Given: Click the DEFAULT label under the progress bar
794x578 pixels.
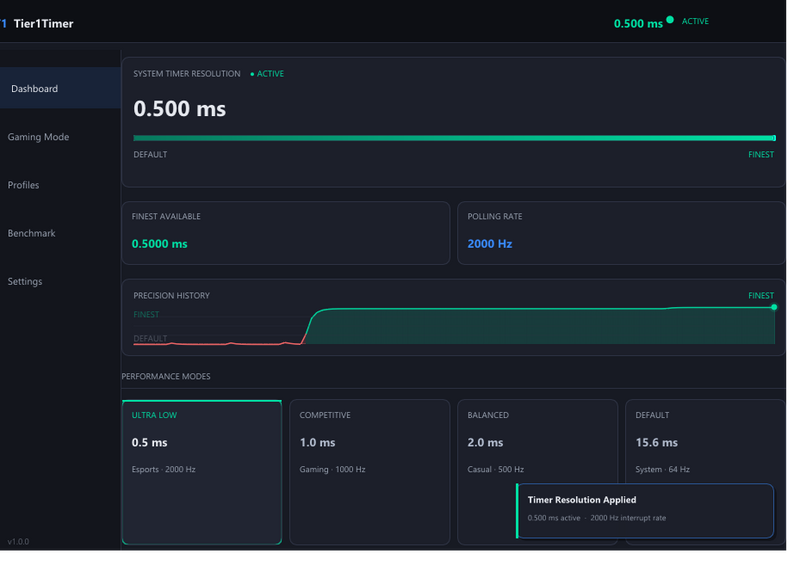Looking at the screenshot, I should pos(150,155).
